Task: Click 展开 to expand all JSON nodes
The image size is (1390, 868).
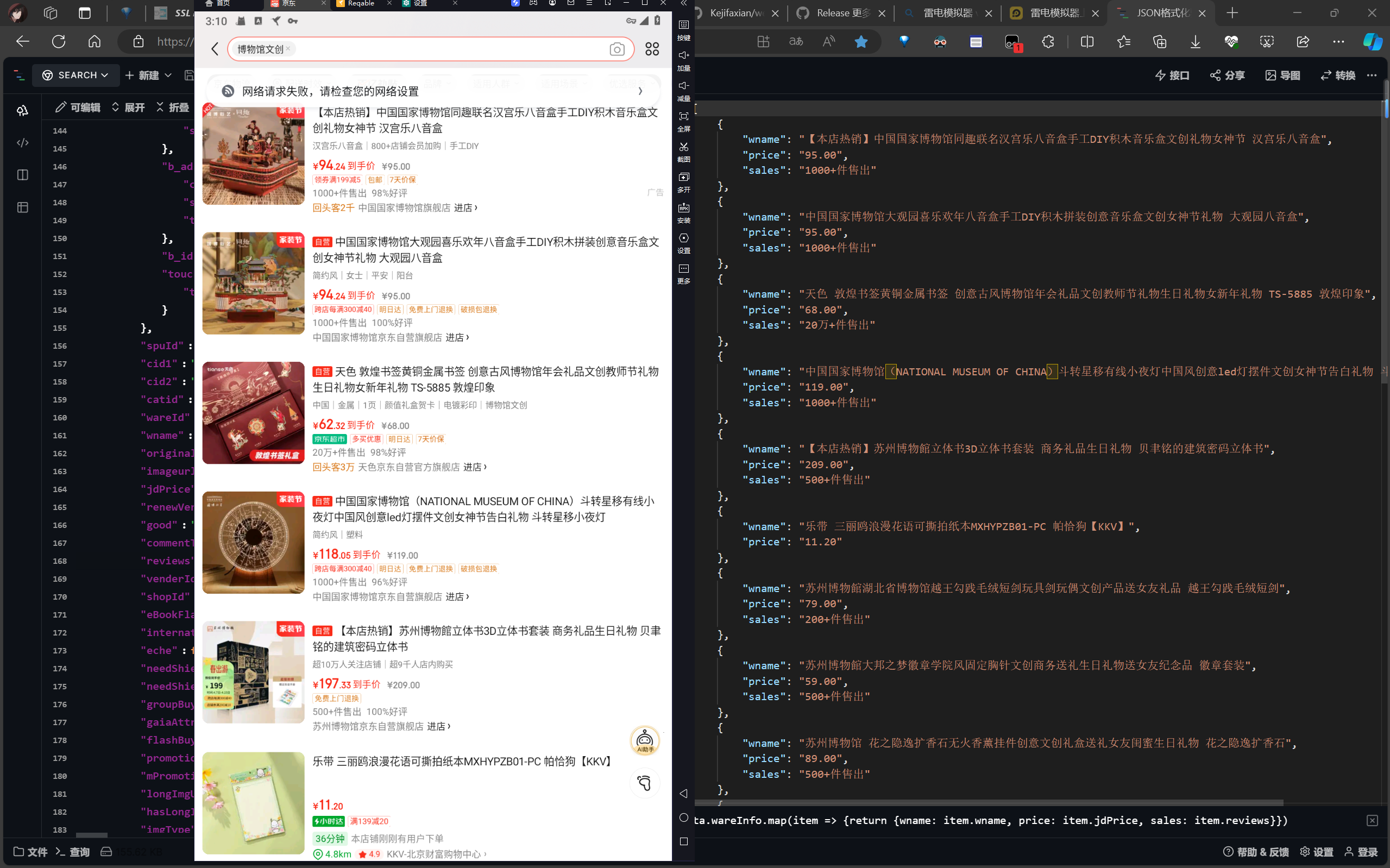Action: [128, 108]
